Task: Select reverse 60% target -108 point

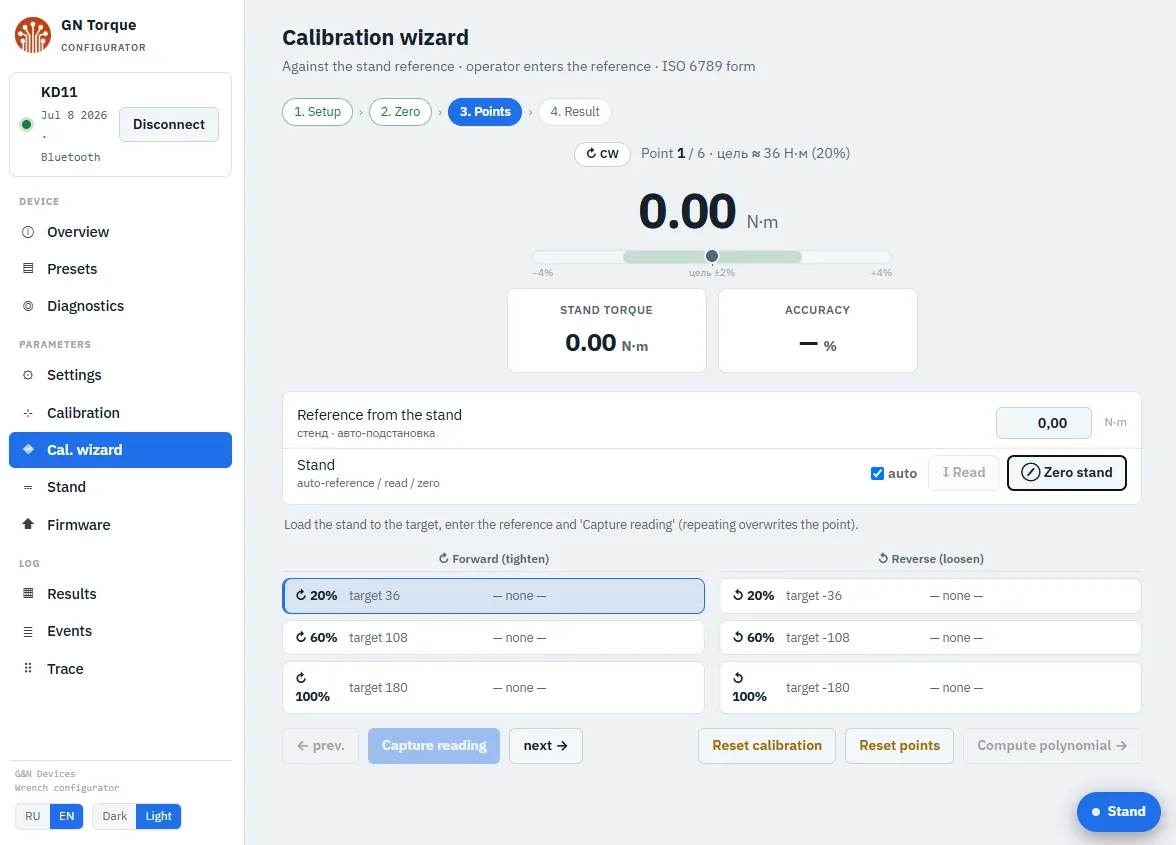Action: pyautogui.click(x=930, y=637)
